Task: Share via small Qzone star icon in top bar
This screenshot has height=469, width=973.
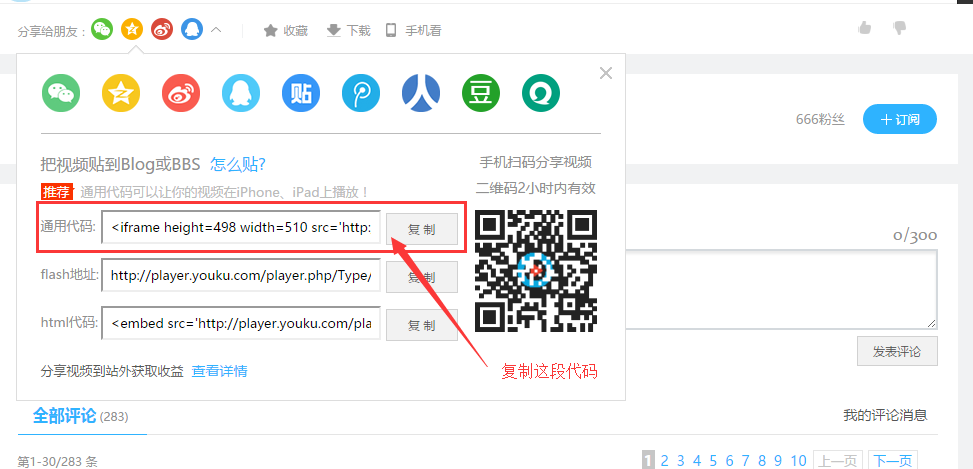Action: click(132, 29)
